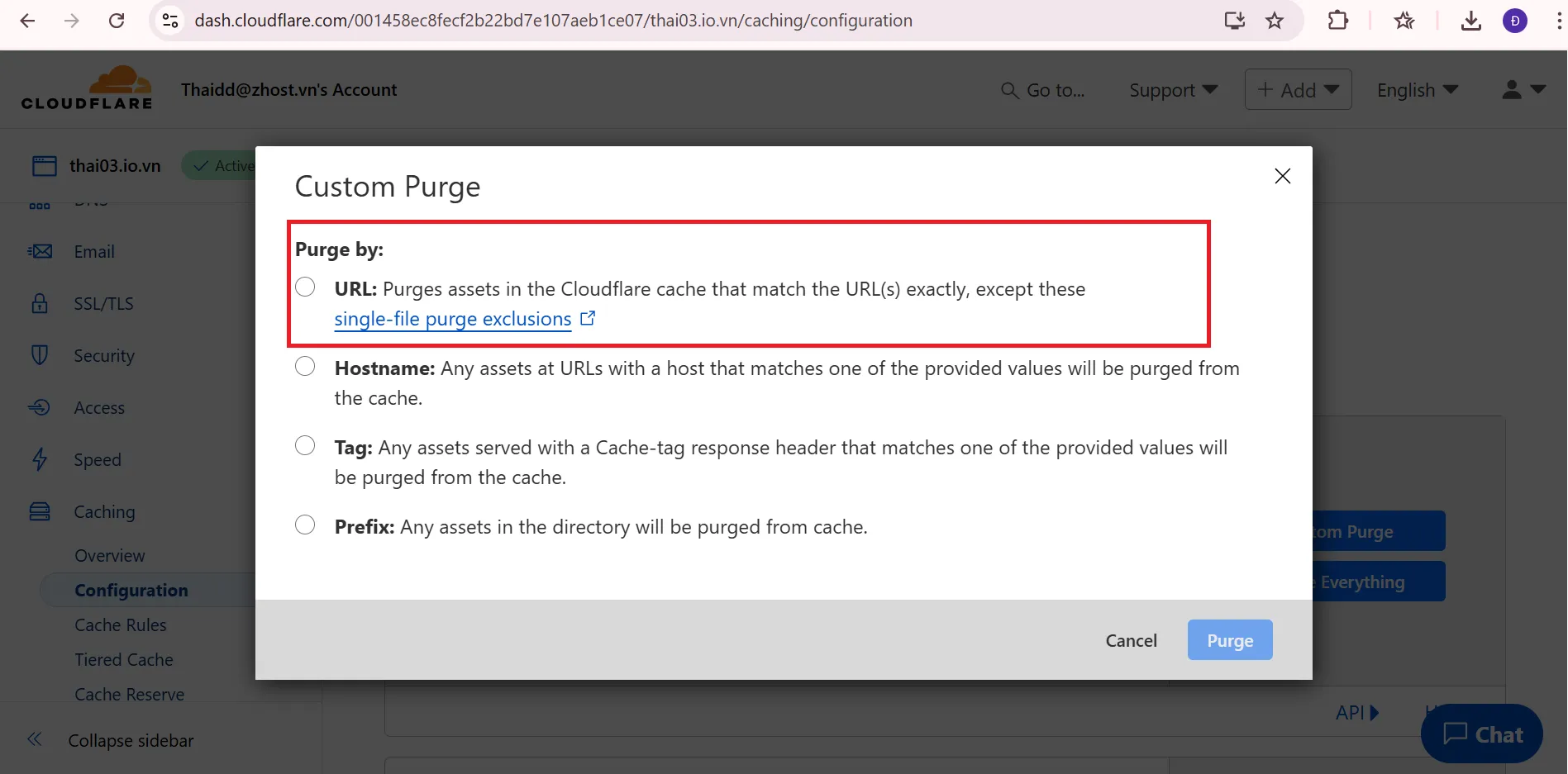
Task: Open the English language dropdown
Action: pyautogui.click(x=1417, y=90)
